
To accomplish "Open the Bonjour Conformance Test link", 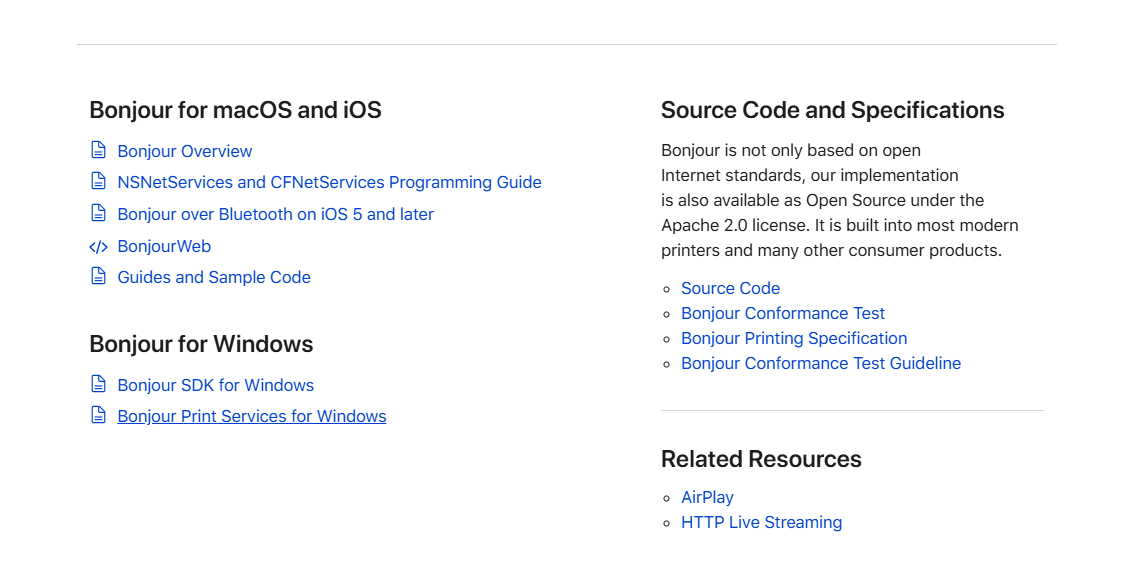I will pos(783,313).
